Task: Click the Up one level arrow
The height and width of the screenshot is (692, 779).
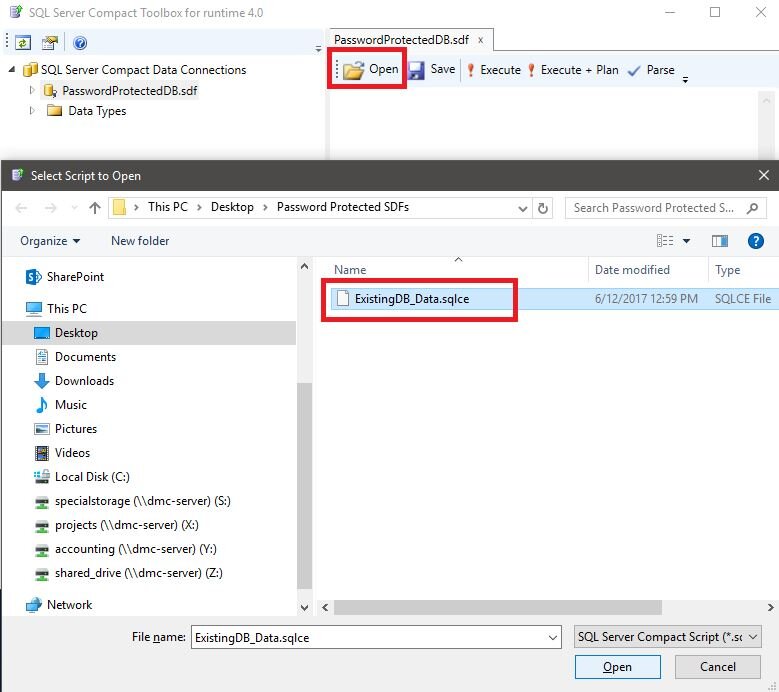Action: pos(95,208)
